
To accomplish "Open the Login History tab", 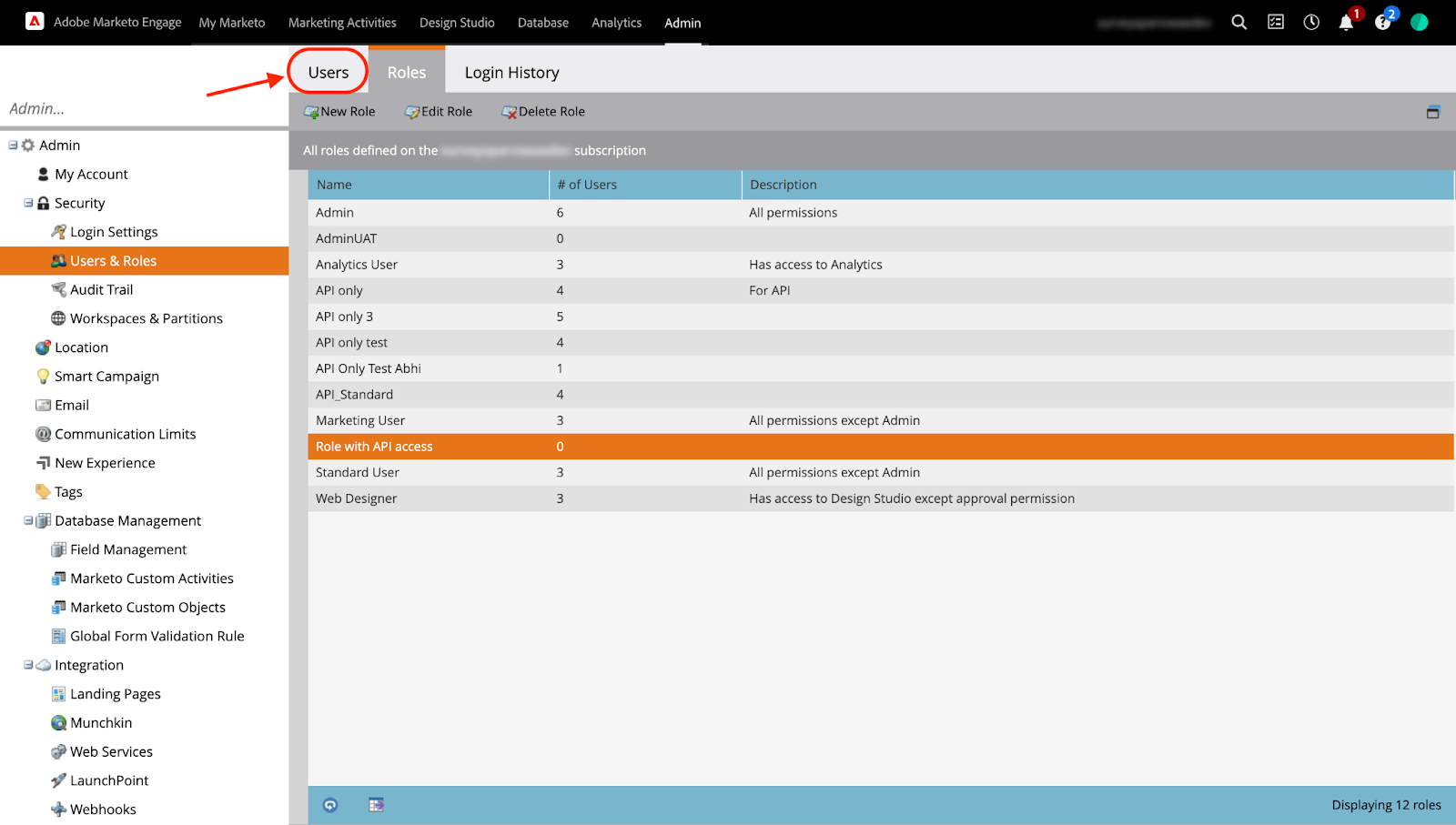I will (x=511, y=73).
